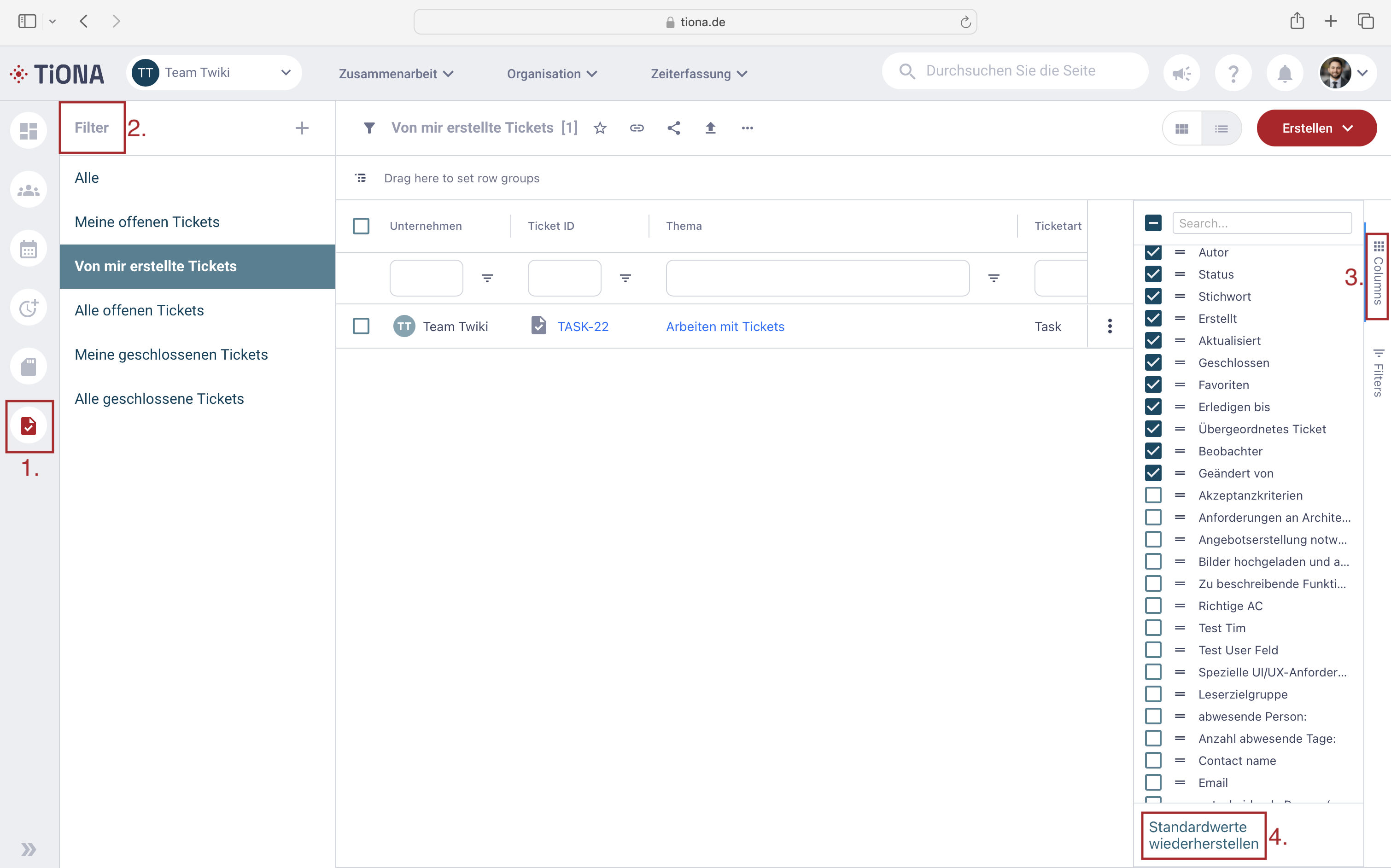
Task: Open the TASK-22 ticket link
Action: 583,326
